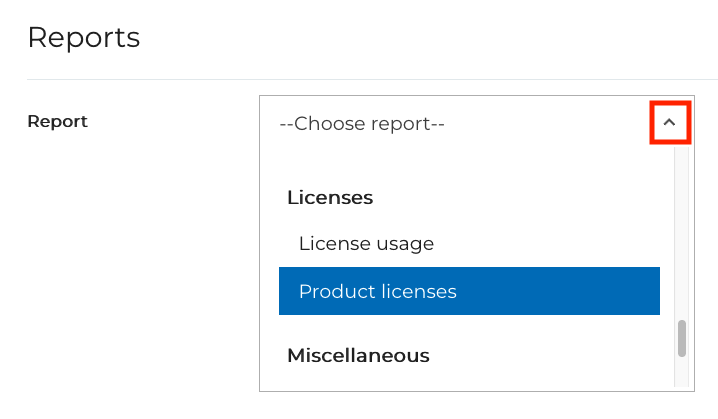Collapse the report list with the chevron
The width and height of the screenshot is (718, 419).
[x=670, y=123]
